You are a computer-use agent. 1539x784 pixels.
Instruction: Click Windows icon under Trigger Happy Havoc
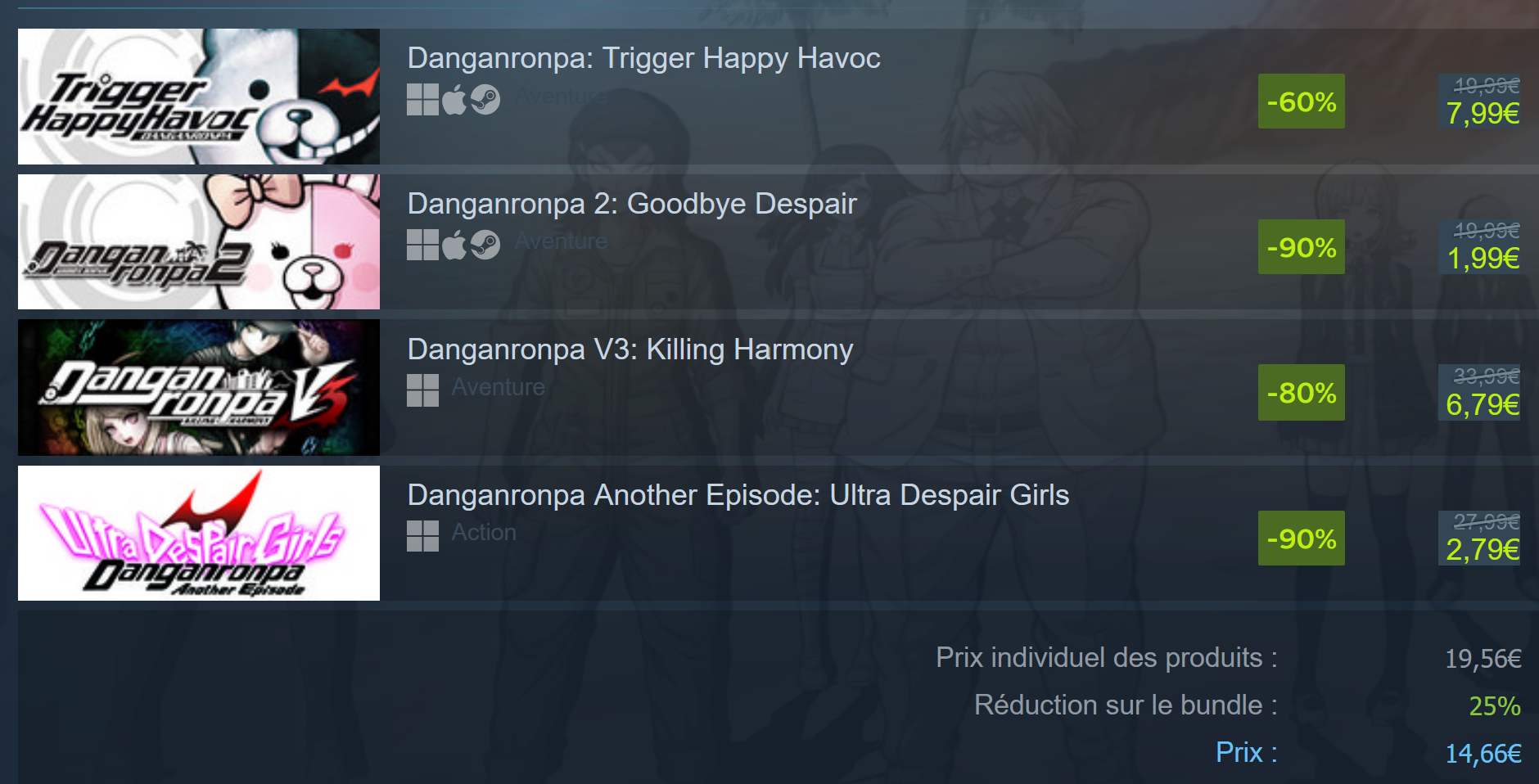422,100
